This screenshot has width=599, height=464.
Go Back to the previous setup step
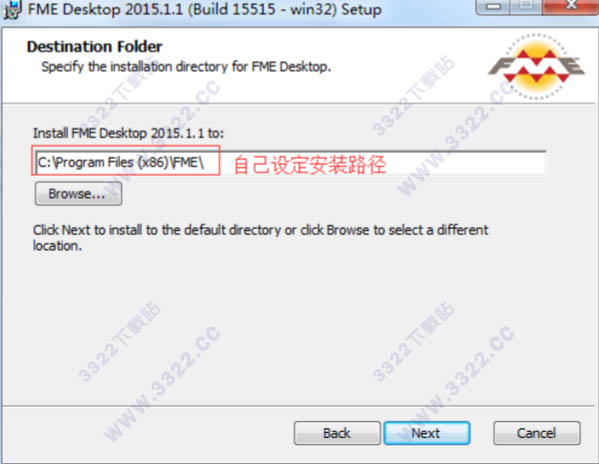(337, 433)
